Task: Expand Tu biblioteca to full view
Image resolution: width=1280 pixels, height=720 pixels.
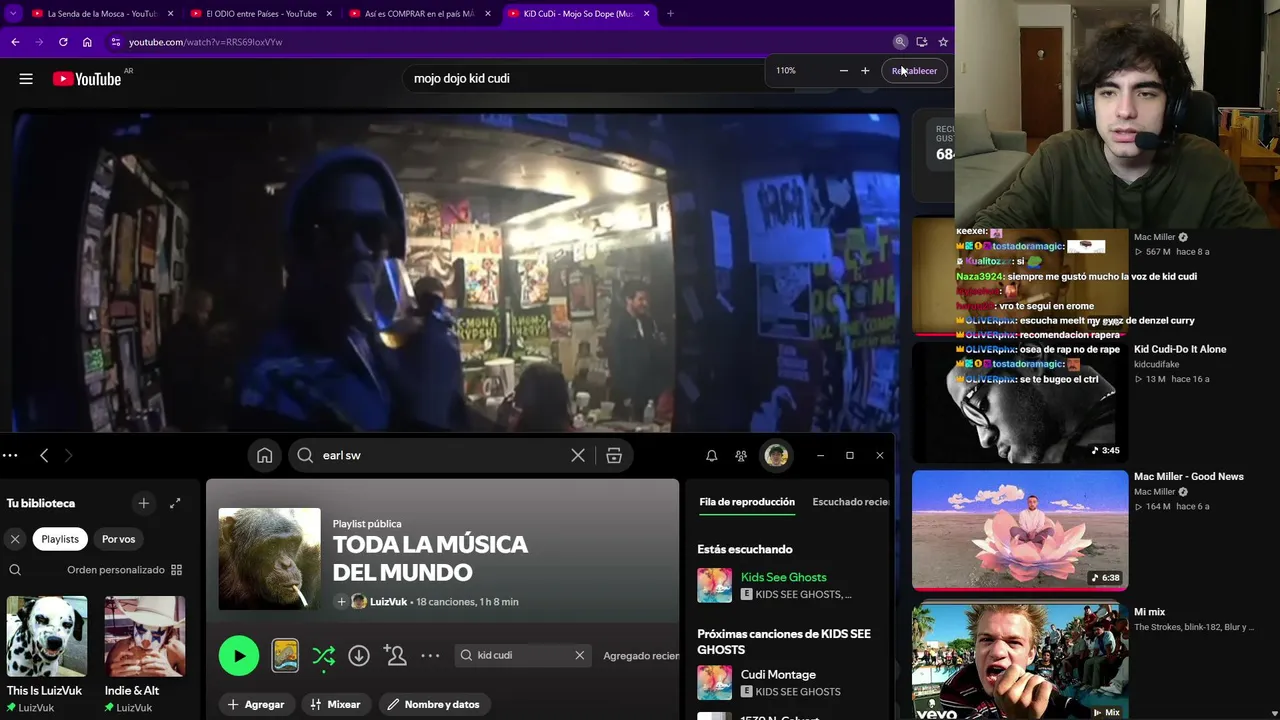Action: [175, 503]
